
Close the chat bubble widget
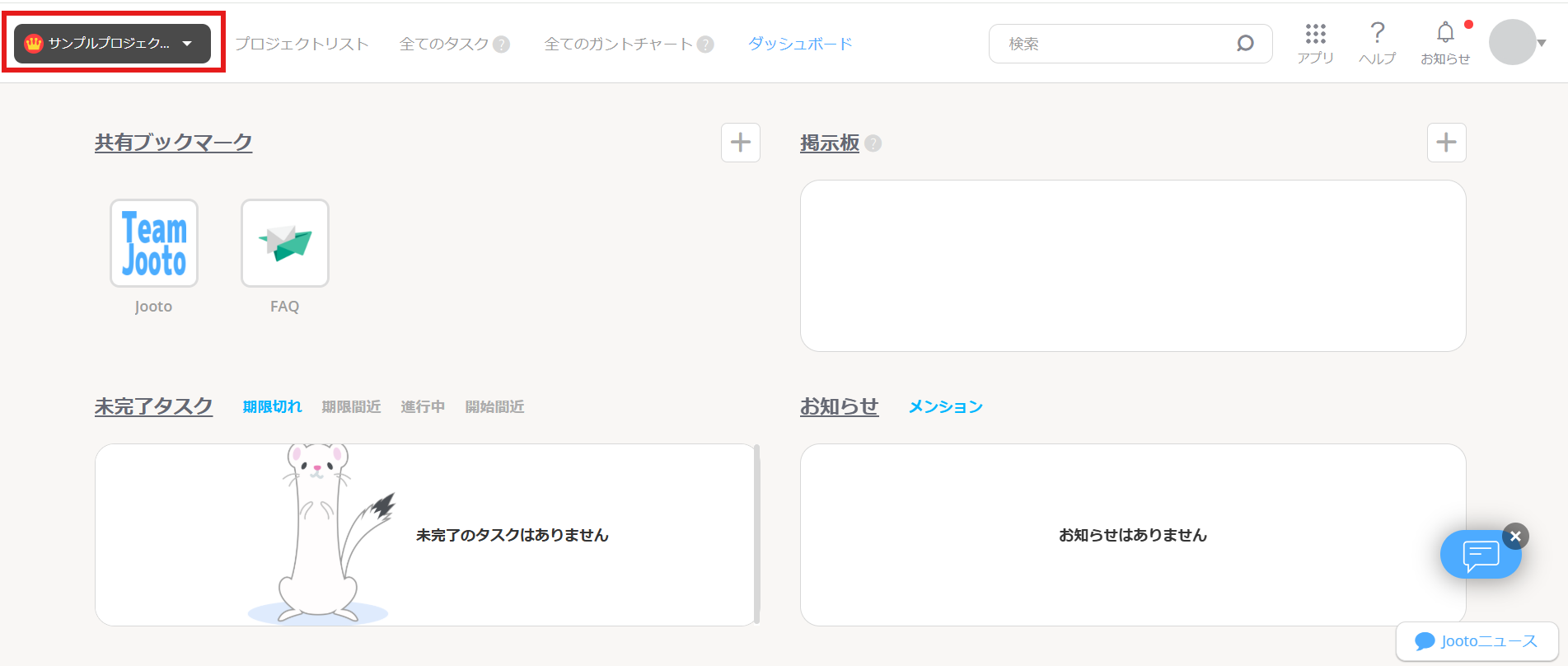(1515, 537)
